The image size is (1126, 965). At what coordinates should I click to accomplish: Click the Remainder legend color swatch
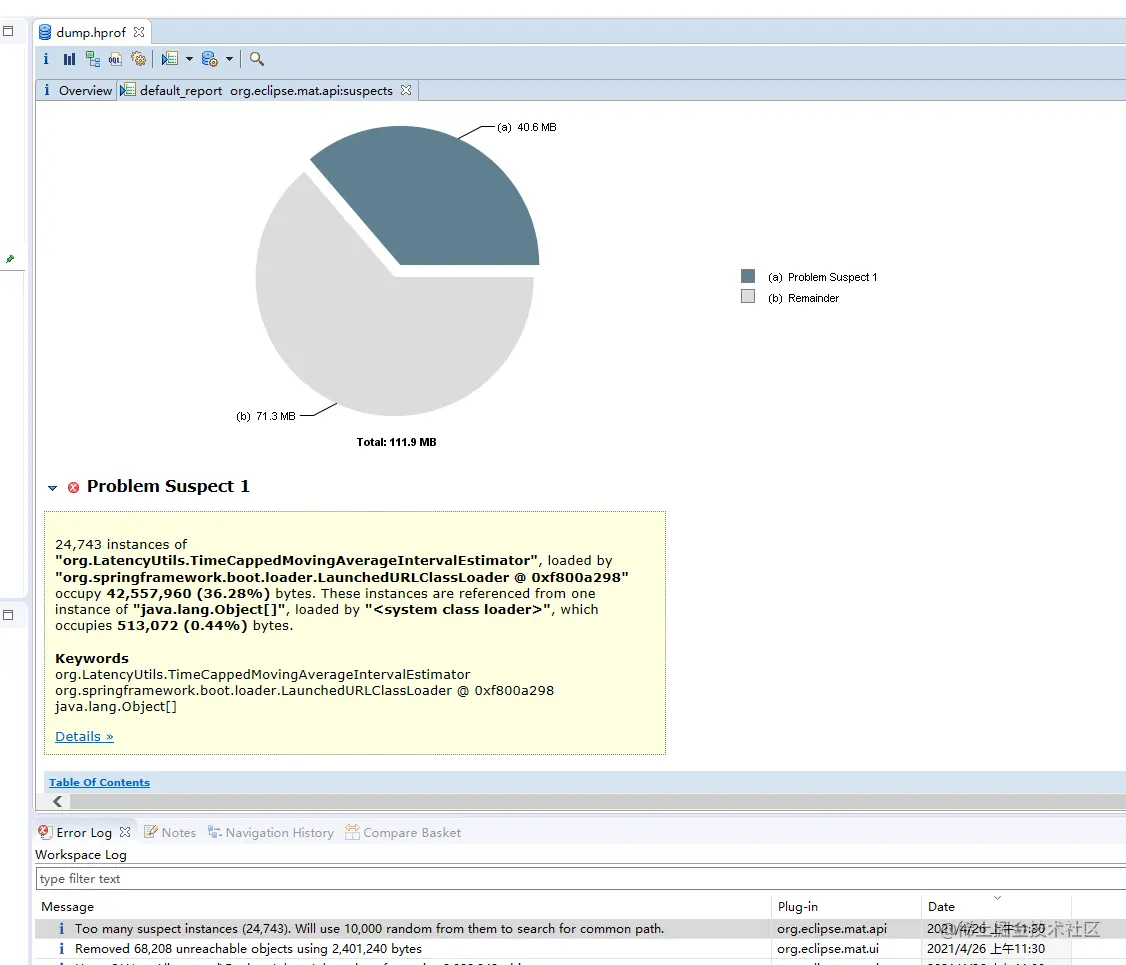coord(748,297)
